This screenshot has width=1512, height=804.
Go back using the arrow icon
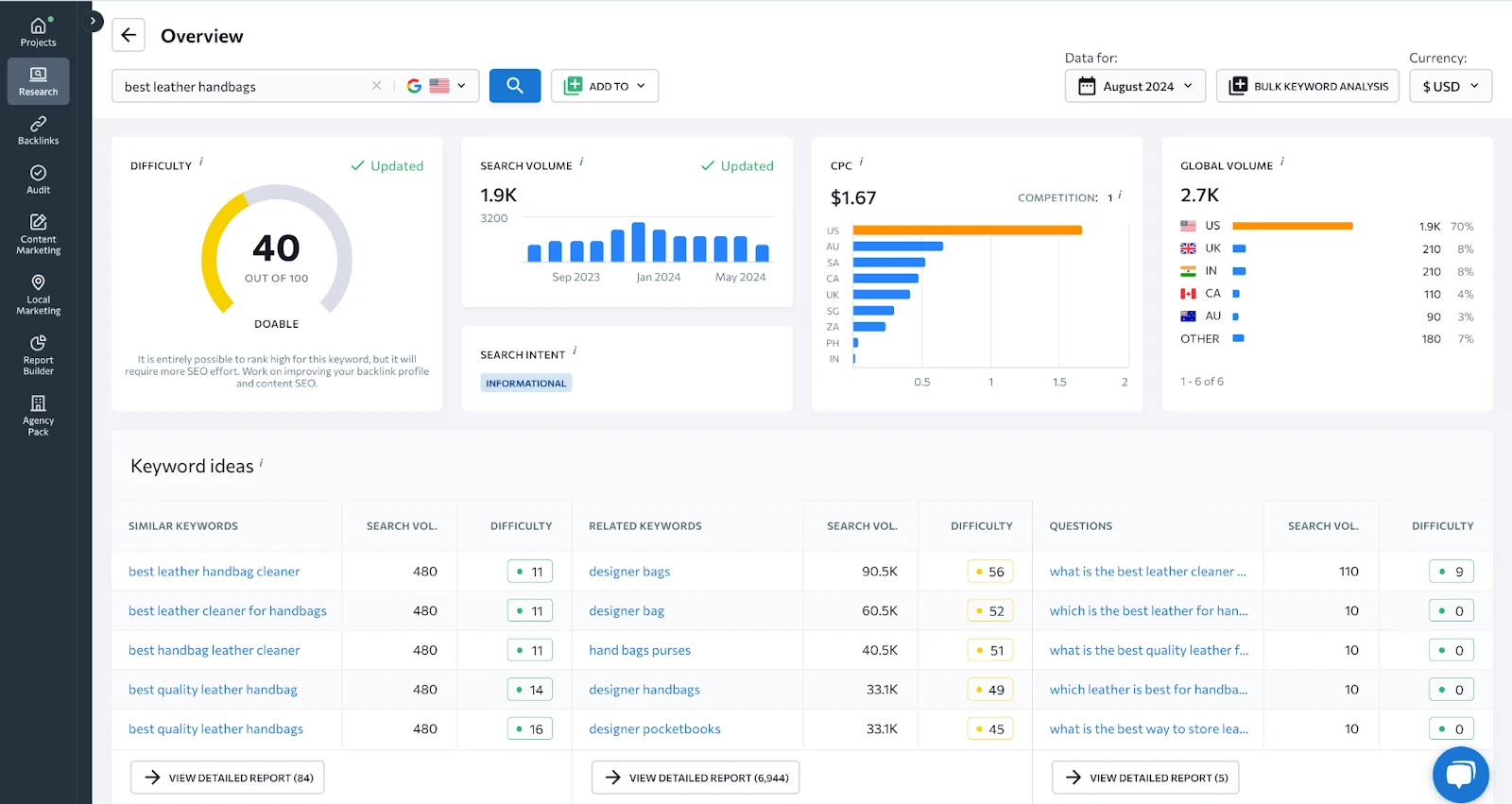point(129,36)
